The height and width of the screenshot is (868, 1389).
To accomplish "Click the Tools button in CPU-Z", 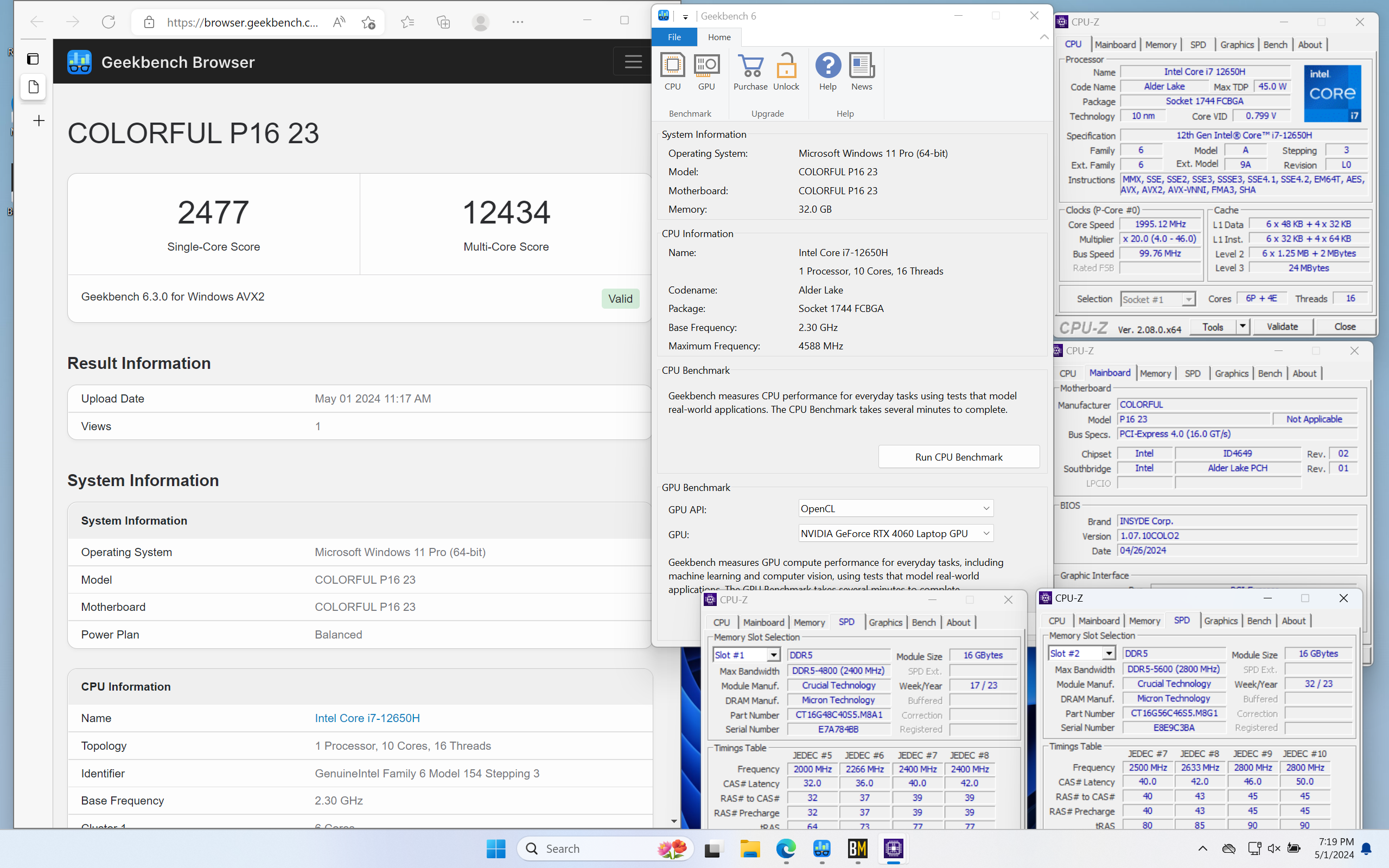I will pyautogui.click(x=1212, y=327).
